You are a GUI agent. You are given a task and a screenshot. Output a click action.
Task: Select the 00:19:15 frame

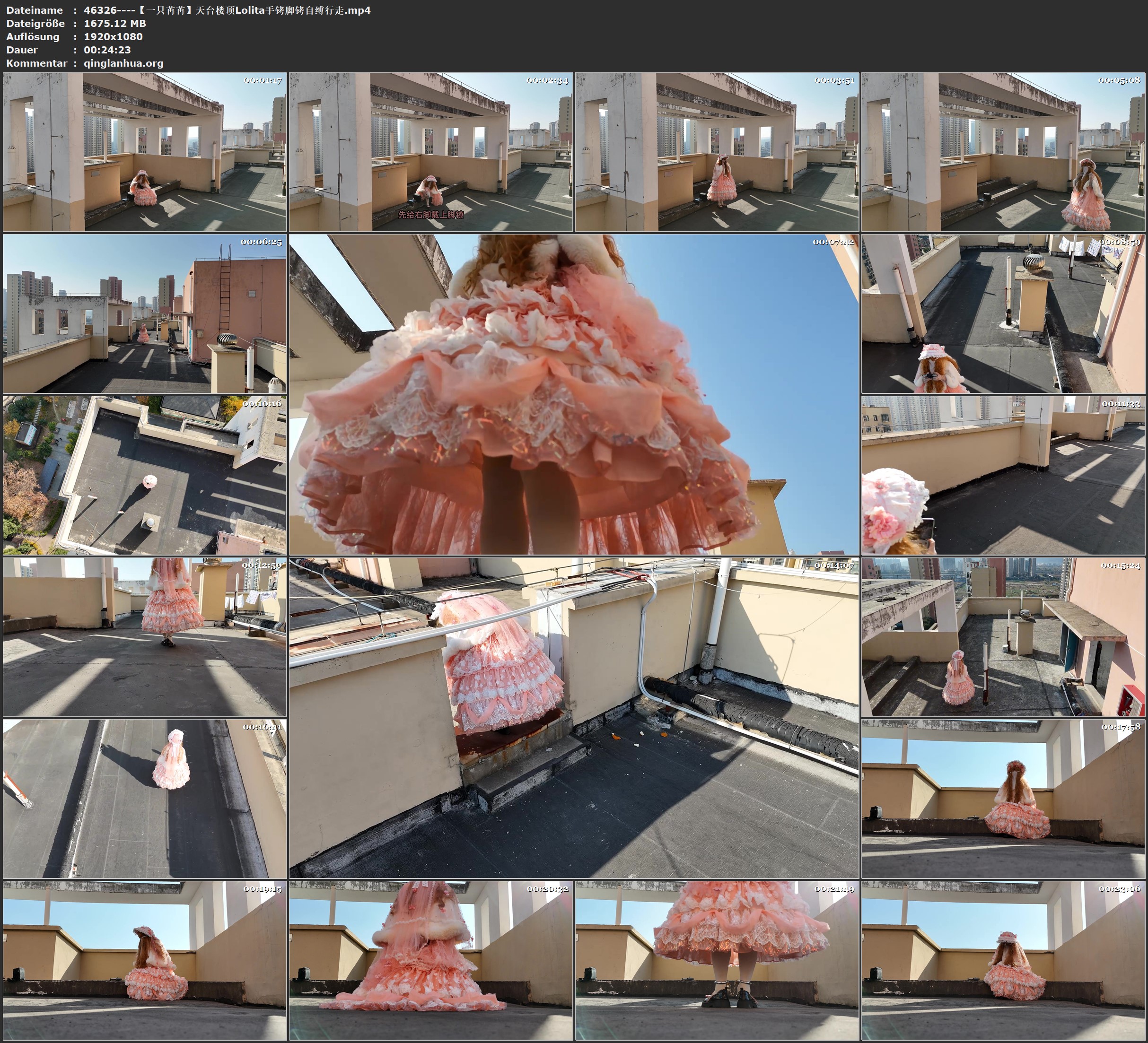click(x=145, y=960)
